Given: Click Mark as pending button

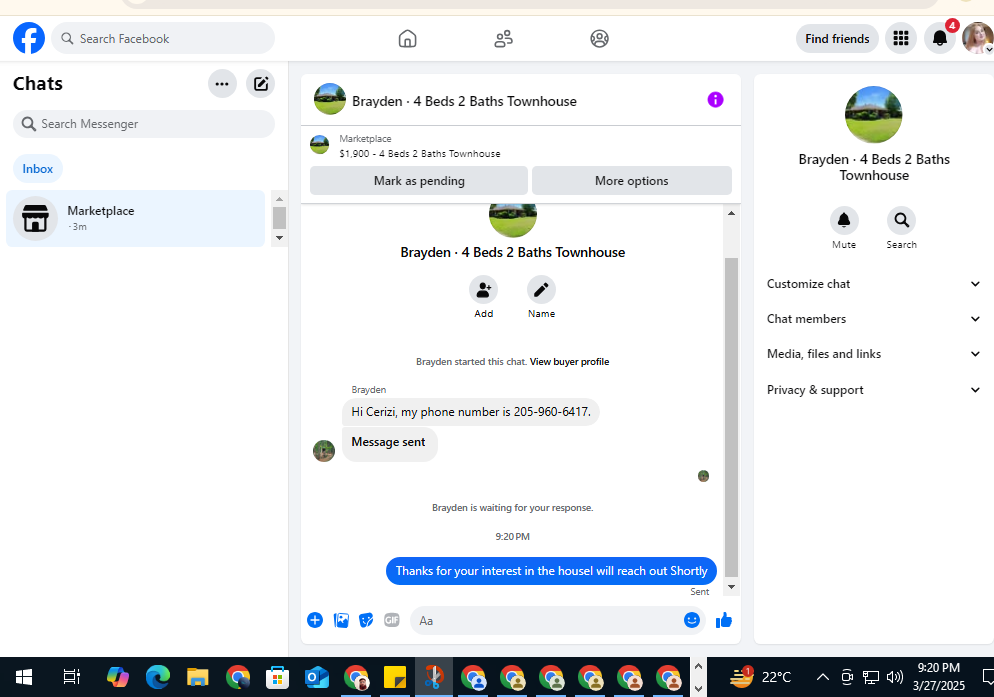Looking at the screenshot, I should tap(419, 181).
